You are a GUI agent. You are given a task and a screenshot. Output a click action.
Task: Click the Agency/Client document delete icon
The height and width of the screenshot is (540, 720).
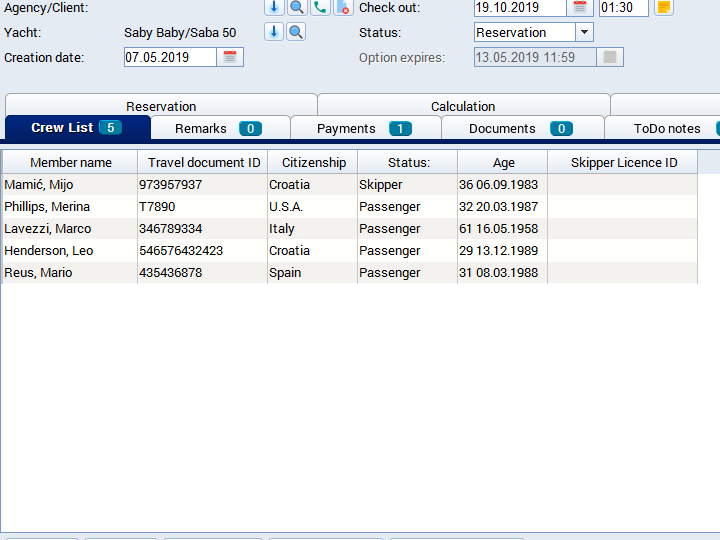pyautogui.click(x=343, y=7)
